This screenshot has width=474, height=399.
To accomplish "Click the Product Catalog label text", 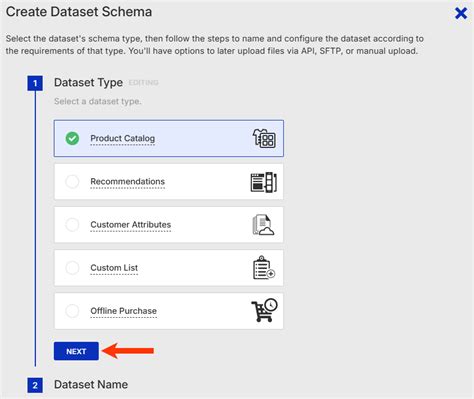I will pyautogui.click(x=123, y=138).
